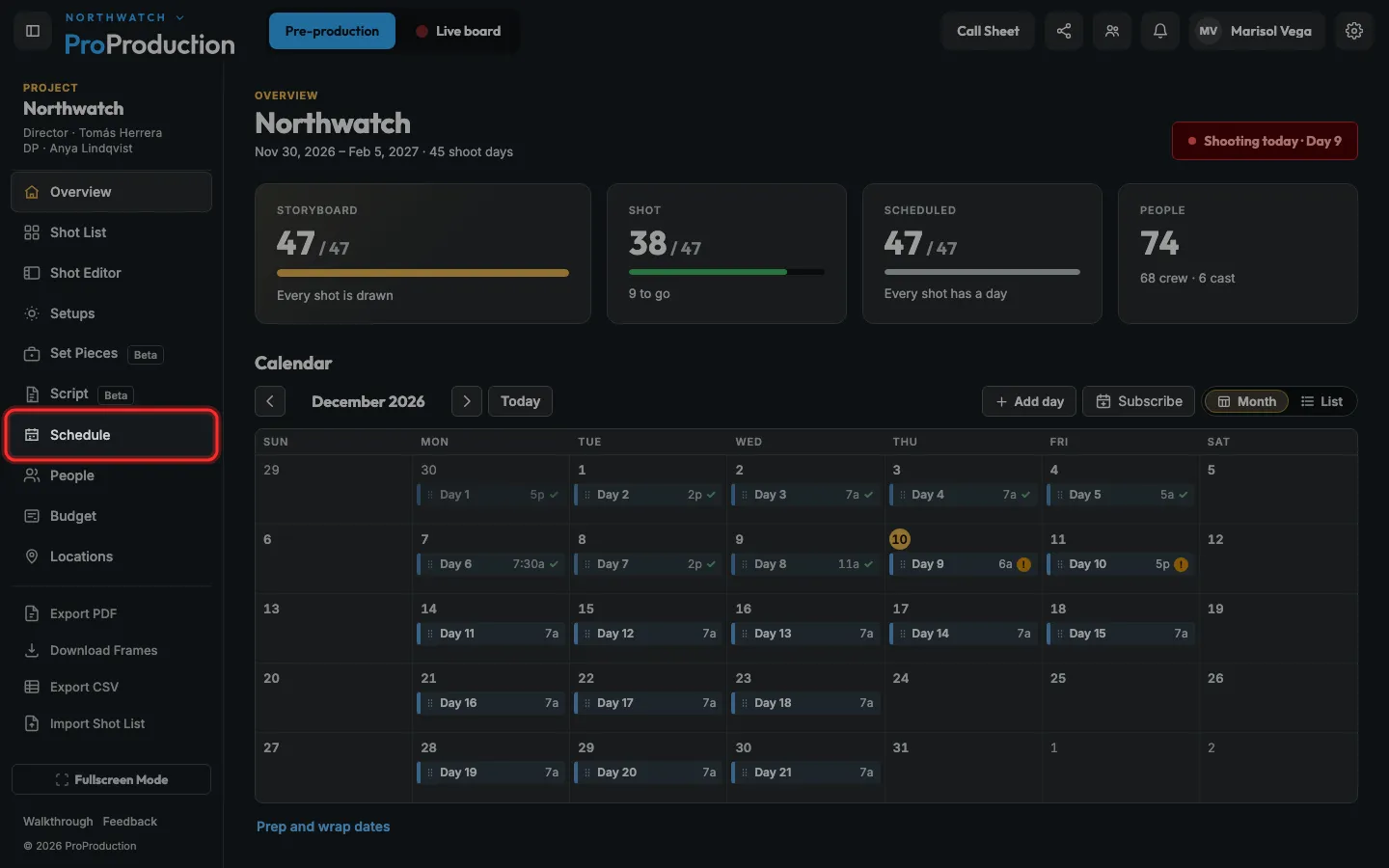Export project as PDF
Viewport: 1389px width, 868px height.
112,613
